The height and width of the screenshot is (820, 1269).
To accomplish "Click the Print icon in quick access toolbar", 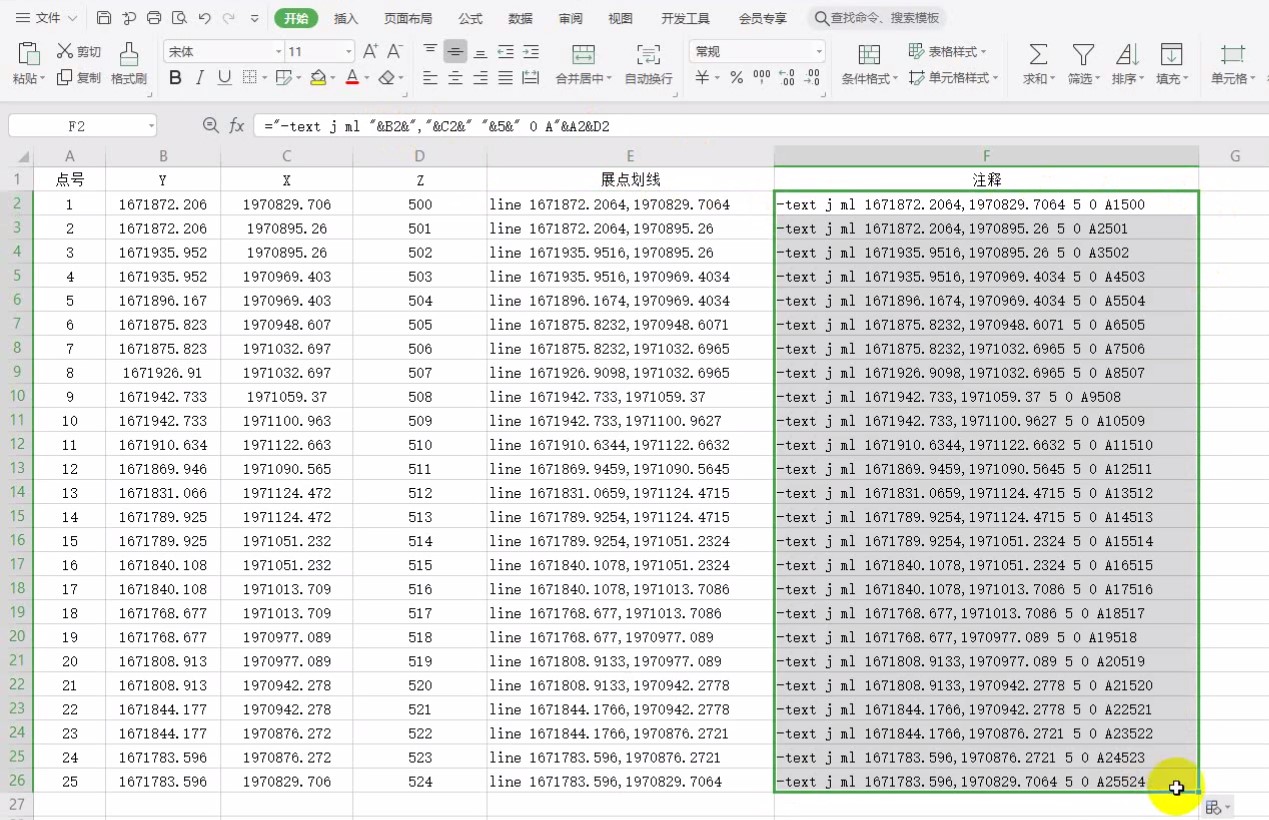I will coord(154,18).
